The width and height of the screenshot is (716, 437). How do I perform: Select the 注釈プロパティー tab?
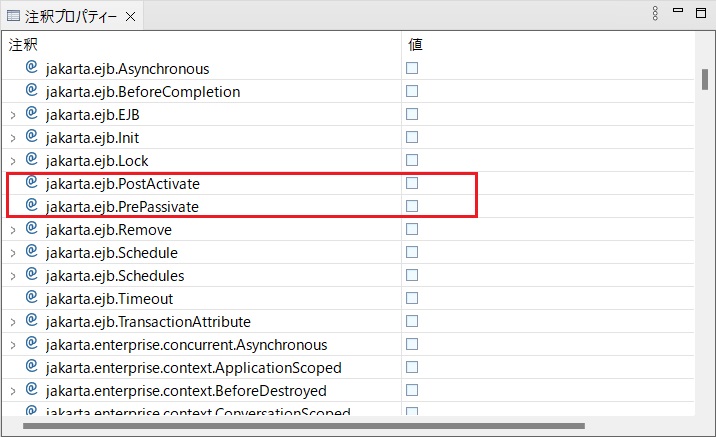69,17
